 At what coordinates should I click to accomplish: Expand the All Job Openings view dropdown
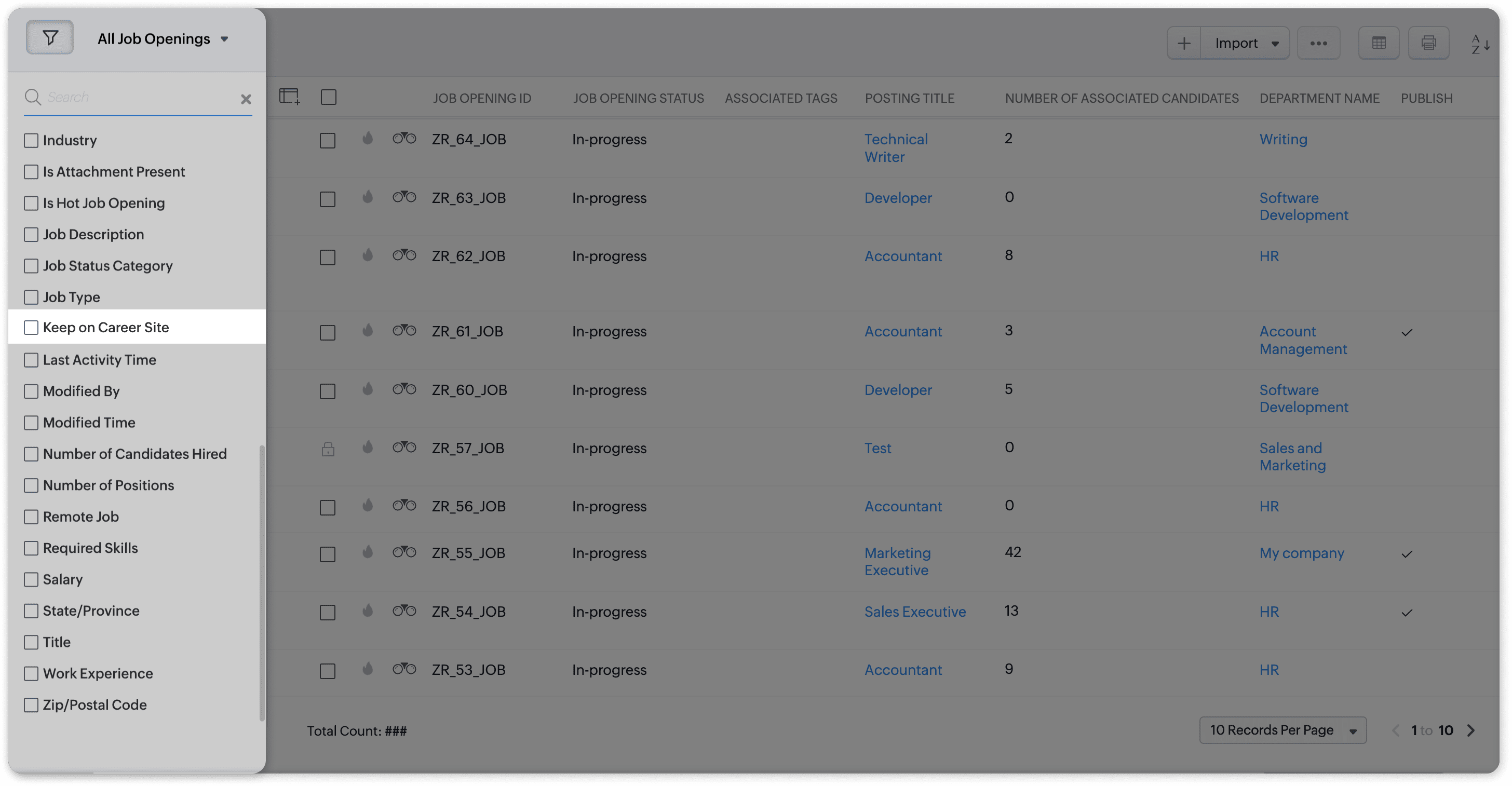tap(224, 39)
